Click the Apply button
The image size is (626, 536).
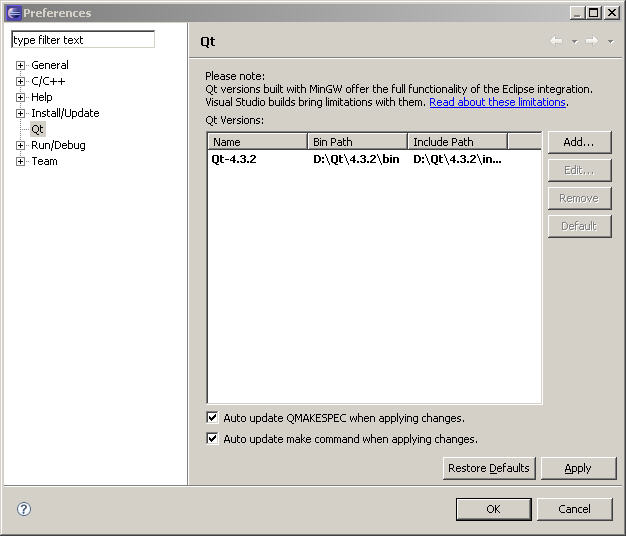(x=578, y=468)
